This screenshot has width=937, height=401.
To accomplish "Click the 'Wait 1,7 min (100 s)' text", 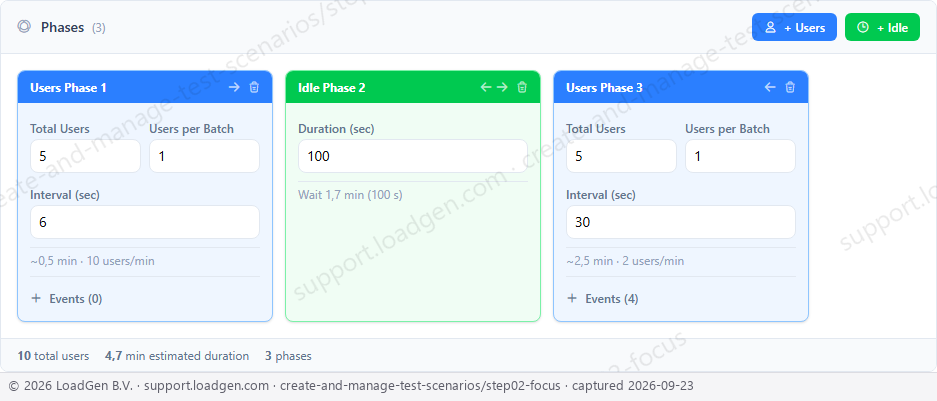I will 350,195.
